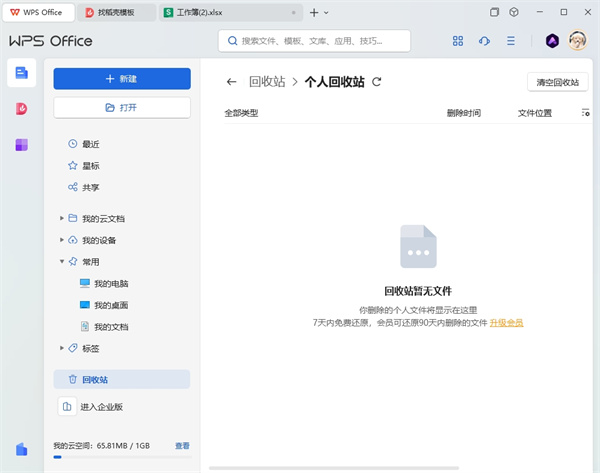
Task: Click the 打开 button
Action: click(x=122, y=108)
